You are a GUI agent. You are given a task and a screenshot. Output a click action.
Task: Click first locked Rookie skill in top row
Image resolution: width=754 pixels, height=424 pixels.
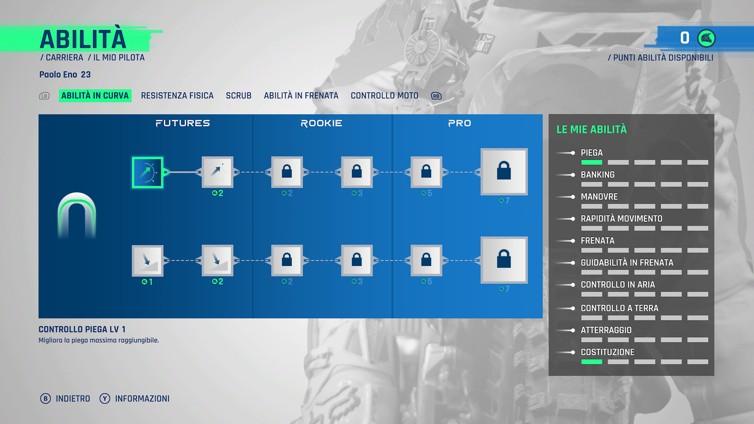point(287,172)
